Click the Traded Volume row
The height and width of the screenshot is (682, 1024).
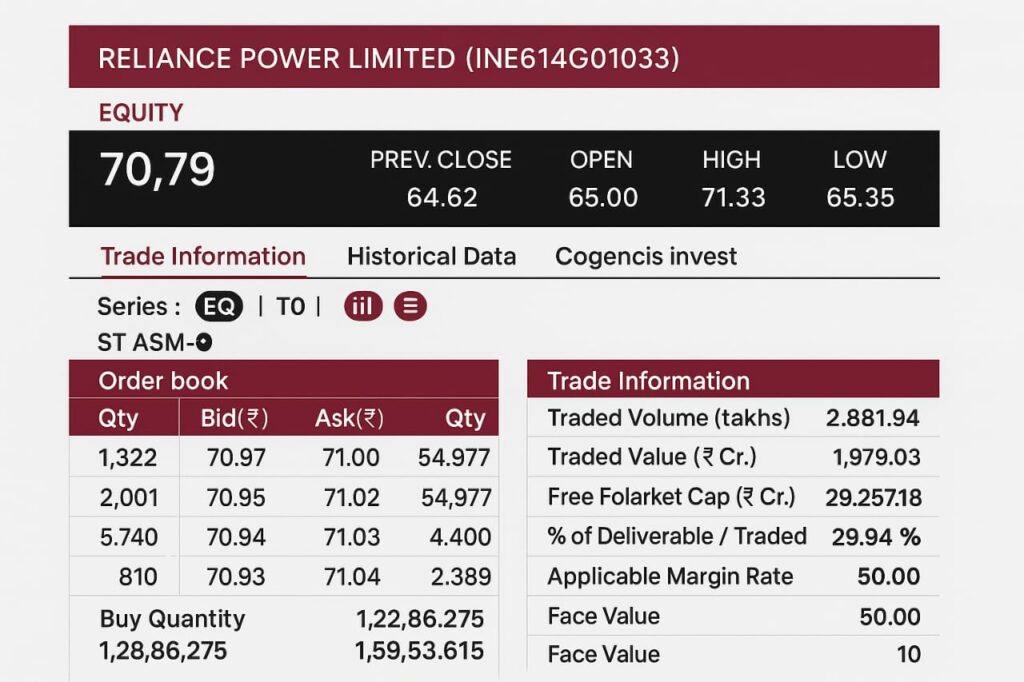[733, 418]
